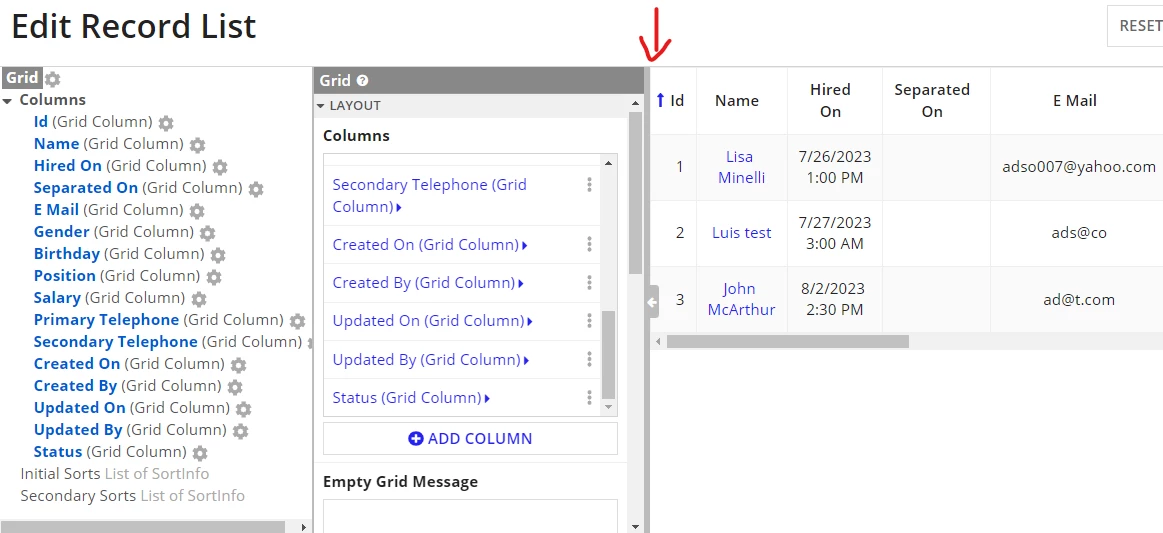Click scroll-up arrow of Columns list
Viewport: 1163px width, 533px height.
coord(609,163)
